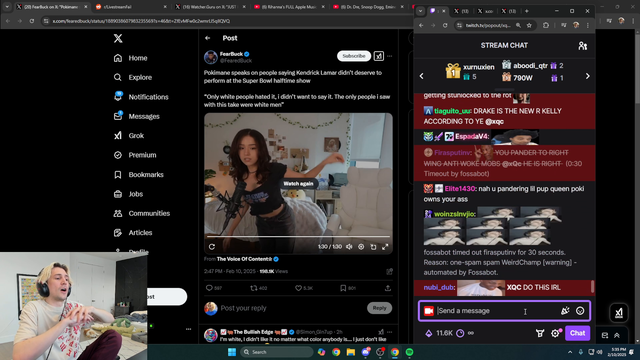Subscribe to FearBuck
This screenshot has width=640, height=360.
[354, 56]
